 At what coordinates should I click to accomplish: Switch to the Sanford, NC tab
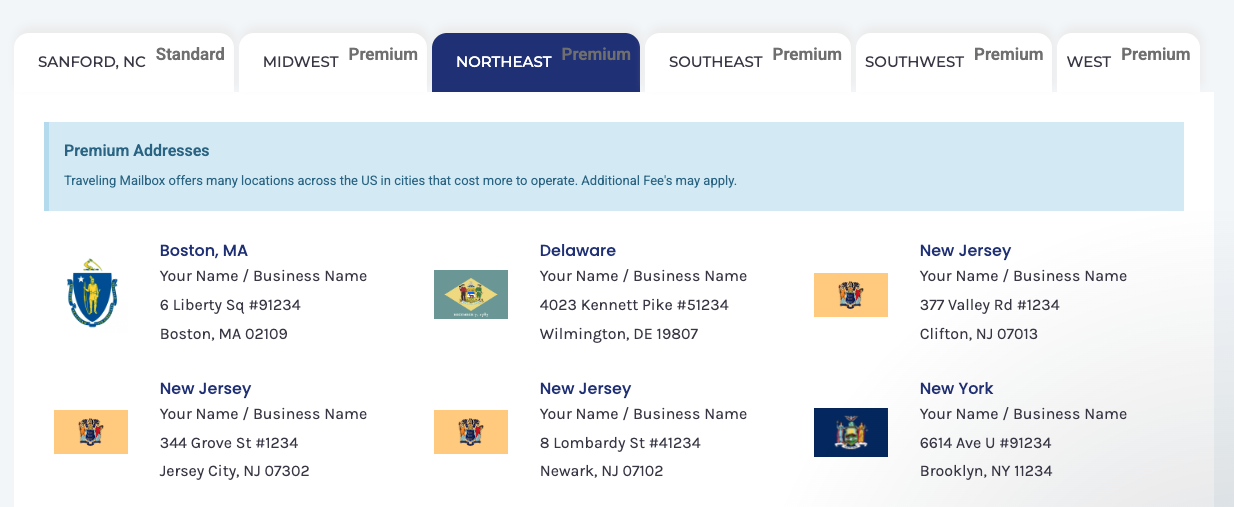point(125,62)
